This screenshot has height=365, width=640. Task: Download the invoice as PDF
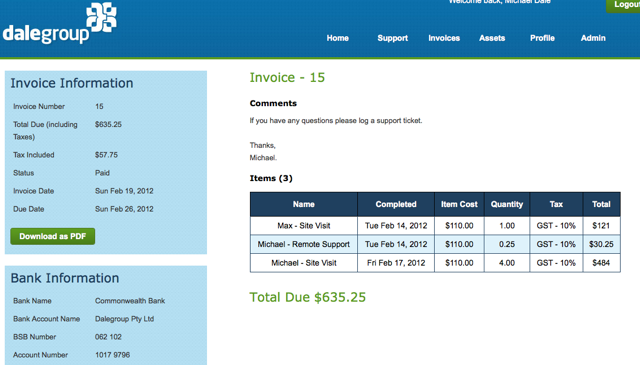[53, 236]
